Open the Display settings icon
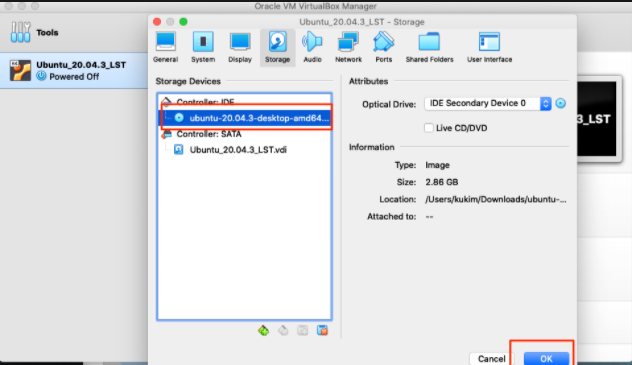The height and width of the screenshot is (365, 632). click(x=240, y=48)
